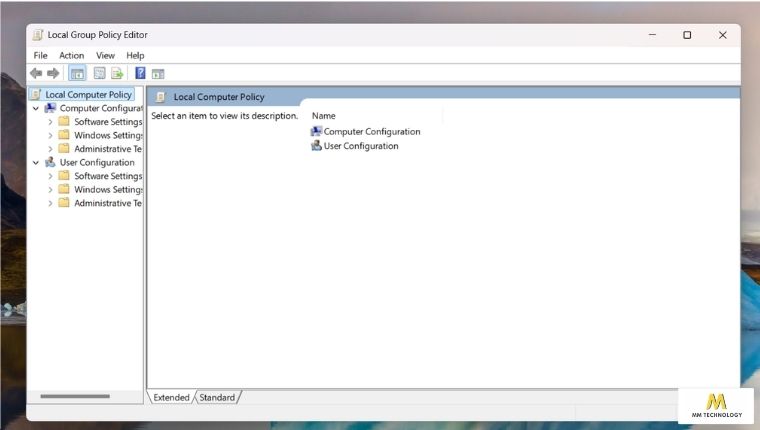
Task: Click folder icon of Computer Configuration Administrative Templates
Action: tap(64, 148)
